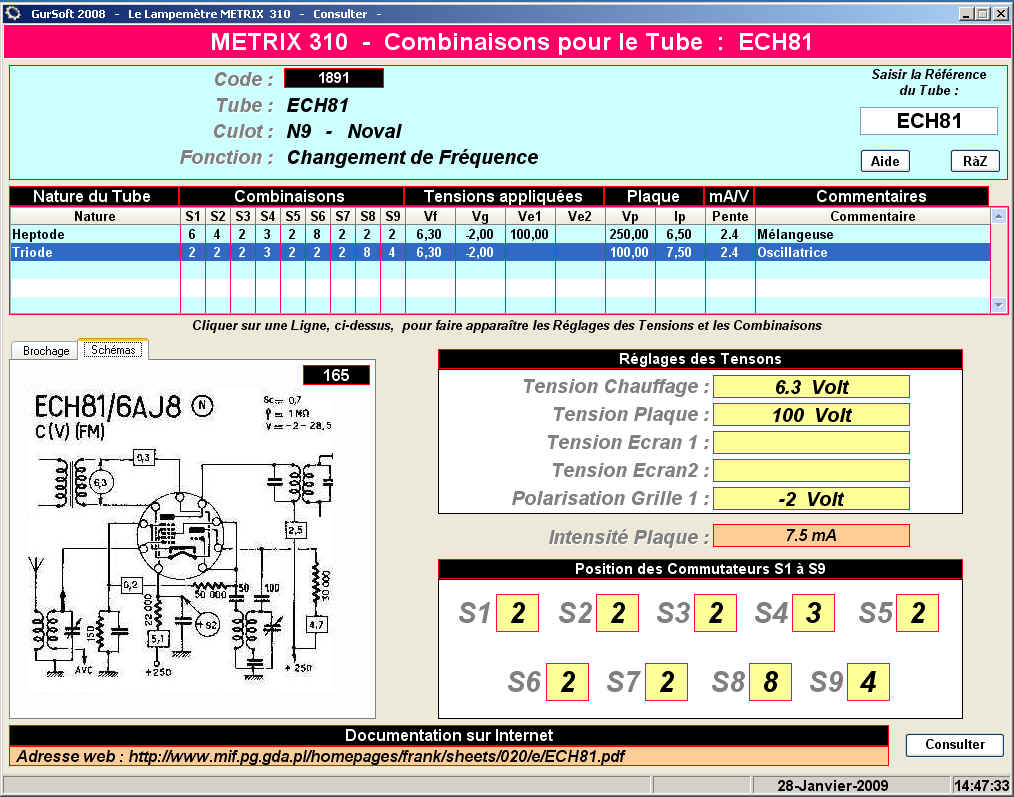Click the Aide help button
This screenshot has height=797, width=1014.
pyautogui.click(x=885, y=161)
